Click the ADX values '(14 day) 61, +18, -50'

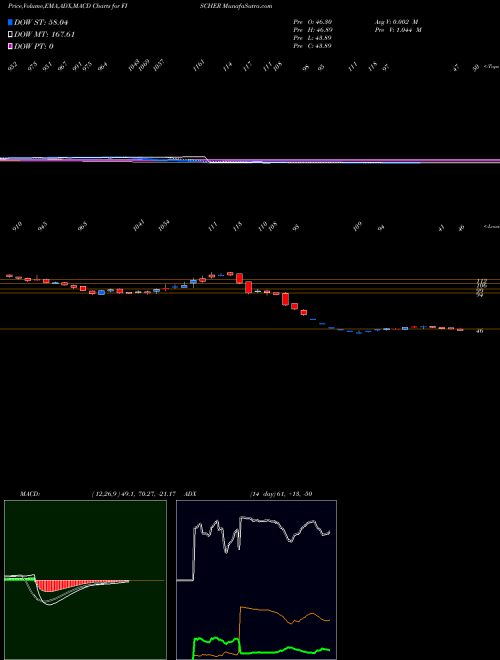click(x=281, y=493)
